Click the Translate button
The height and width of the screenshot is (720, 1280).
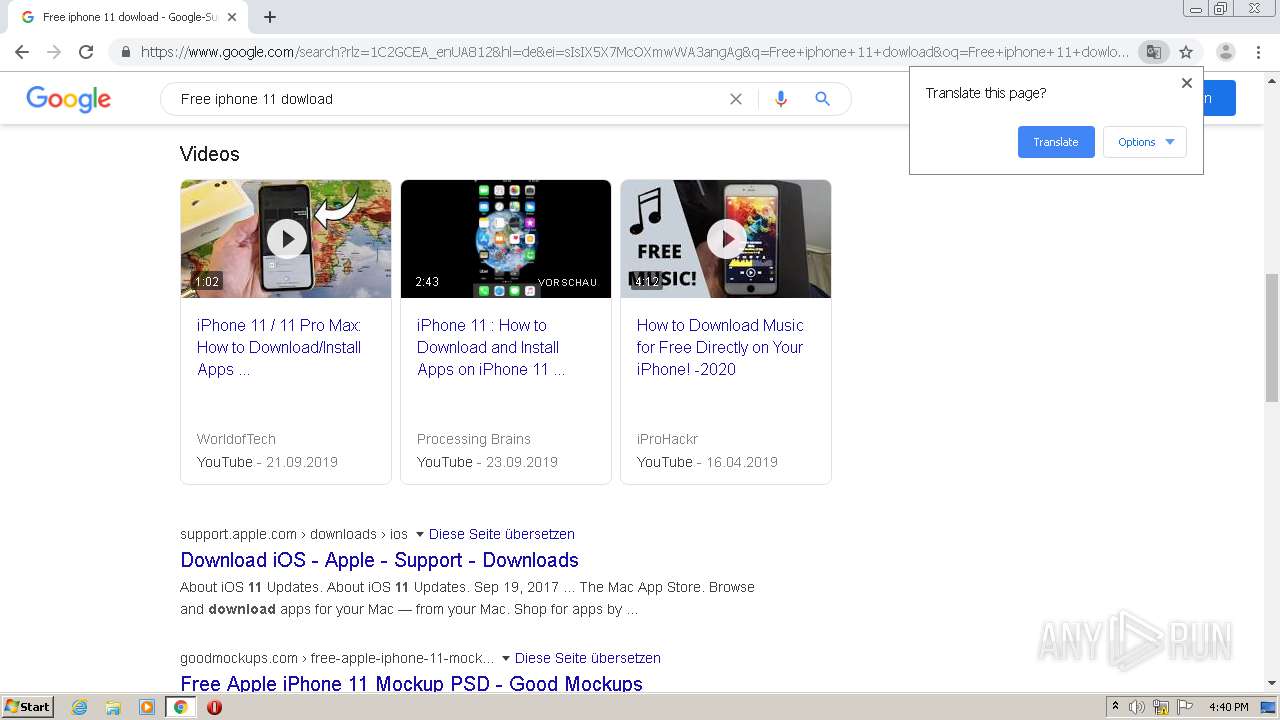pos(1056,142)
